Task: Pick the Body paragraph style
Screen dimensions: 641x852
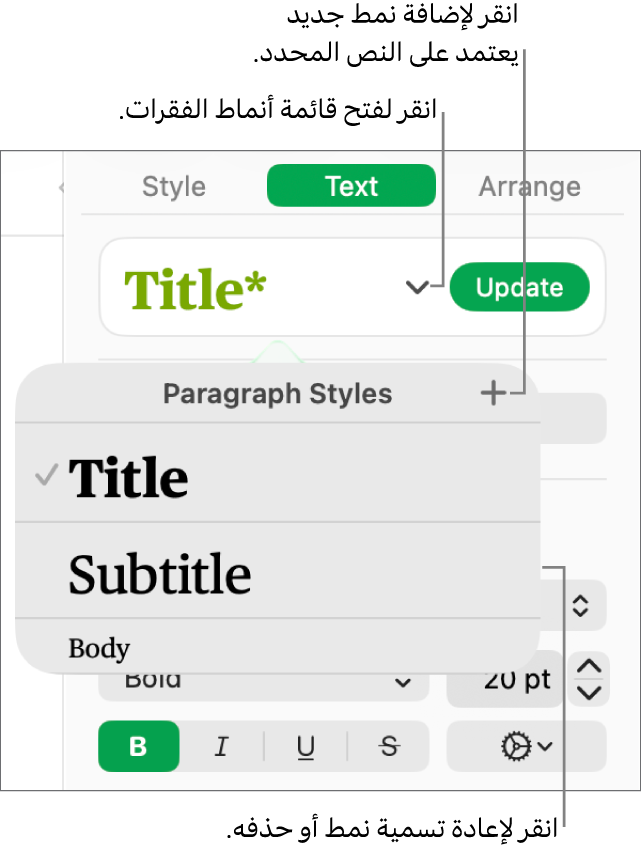Action: click(100, 649)
